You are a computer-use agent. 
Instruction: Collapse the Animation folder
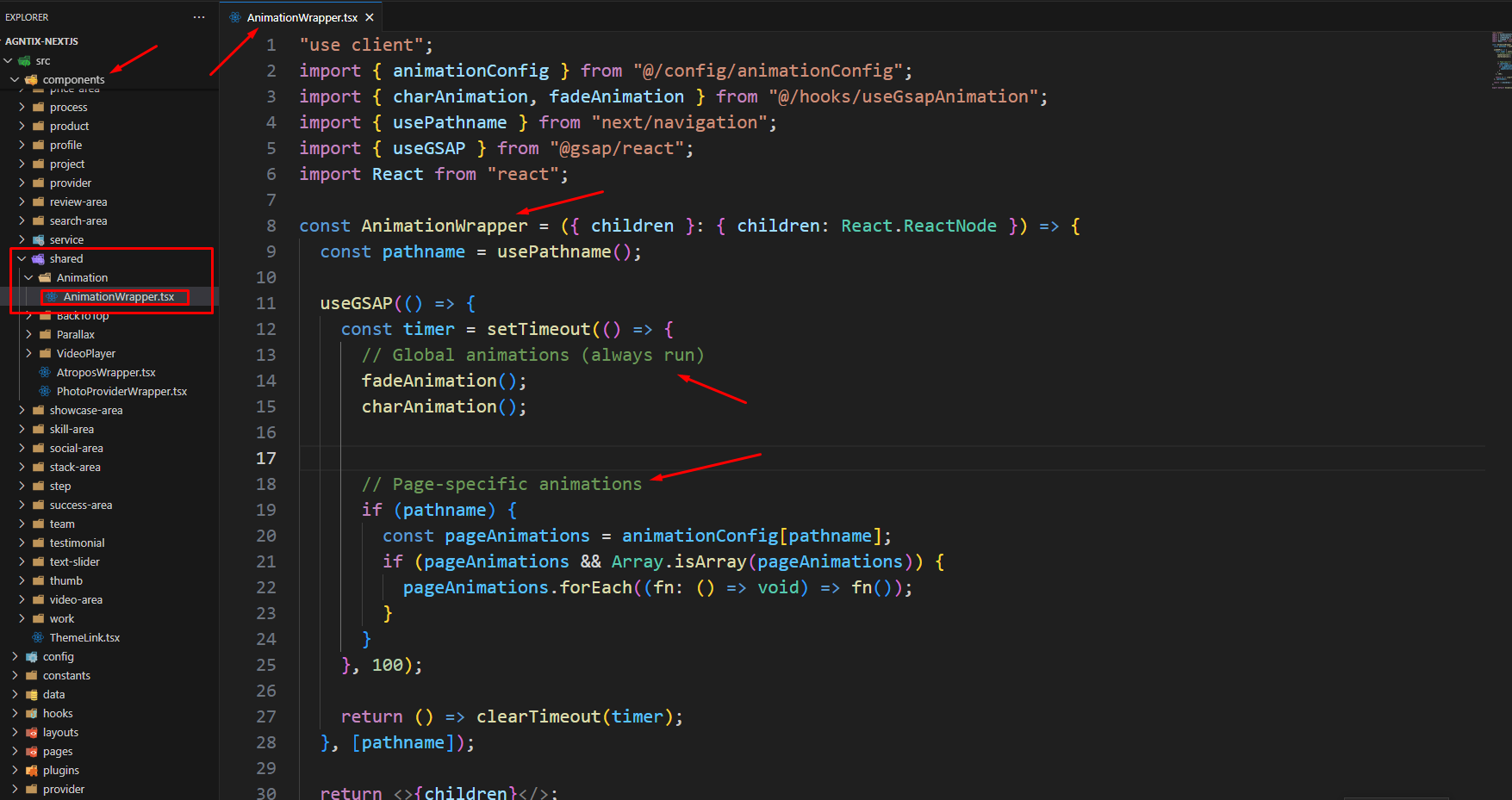click(x=28, y=278)
